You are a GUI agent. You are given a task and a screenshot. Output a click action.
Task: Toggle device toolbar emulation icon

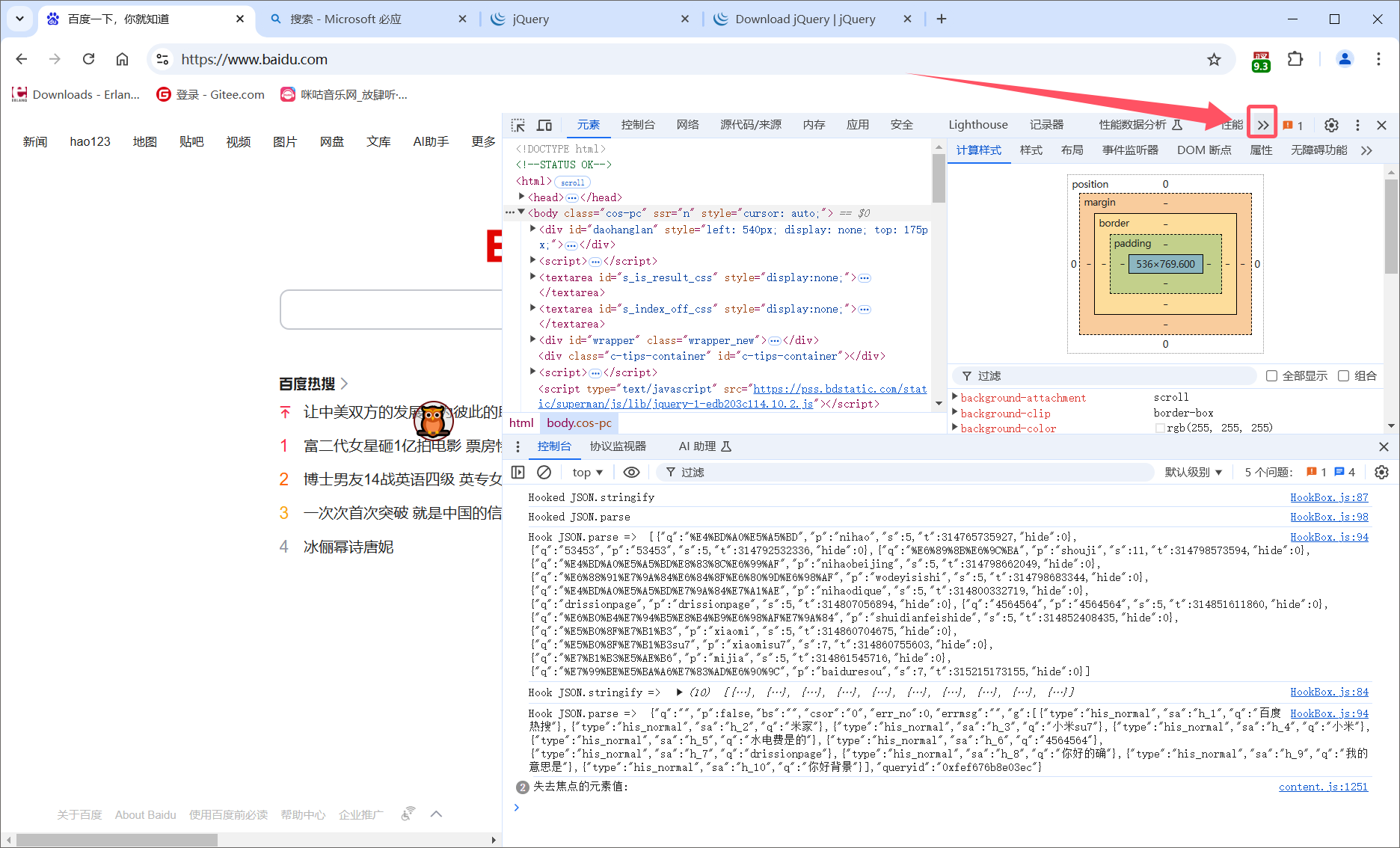click(x=544, y=125)
